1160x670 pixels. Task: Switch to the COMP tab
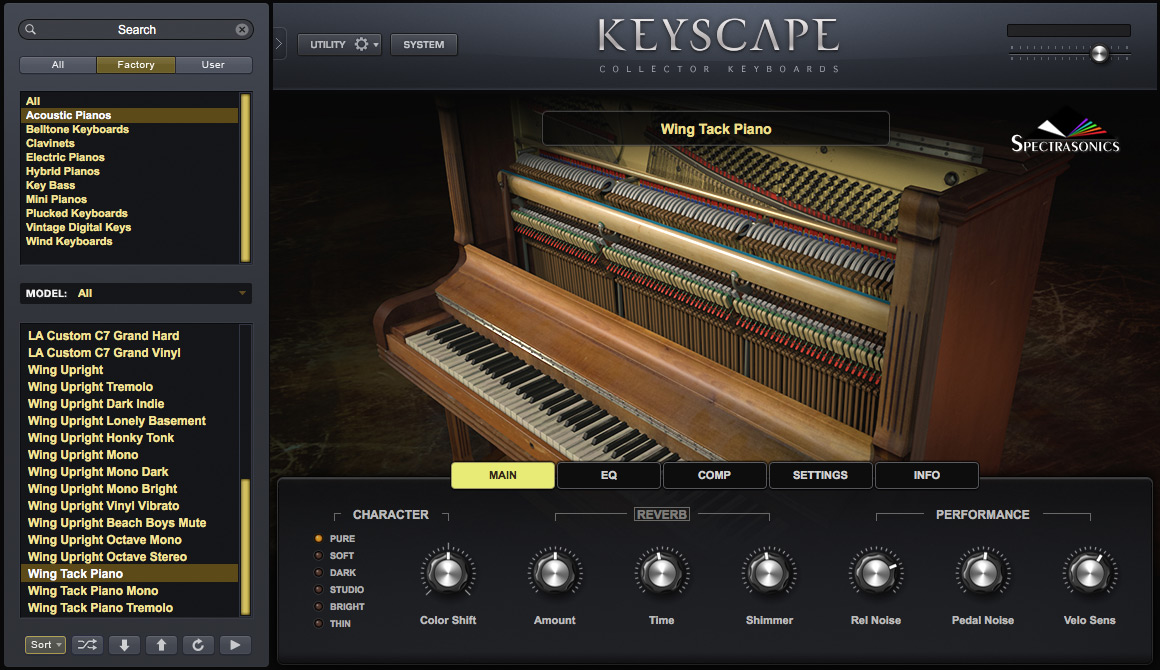(x=715, y=475)
